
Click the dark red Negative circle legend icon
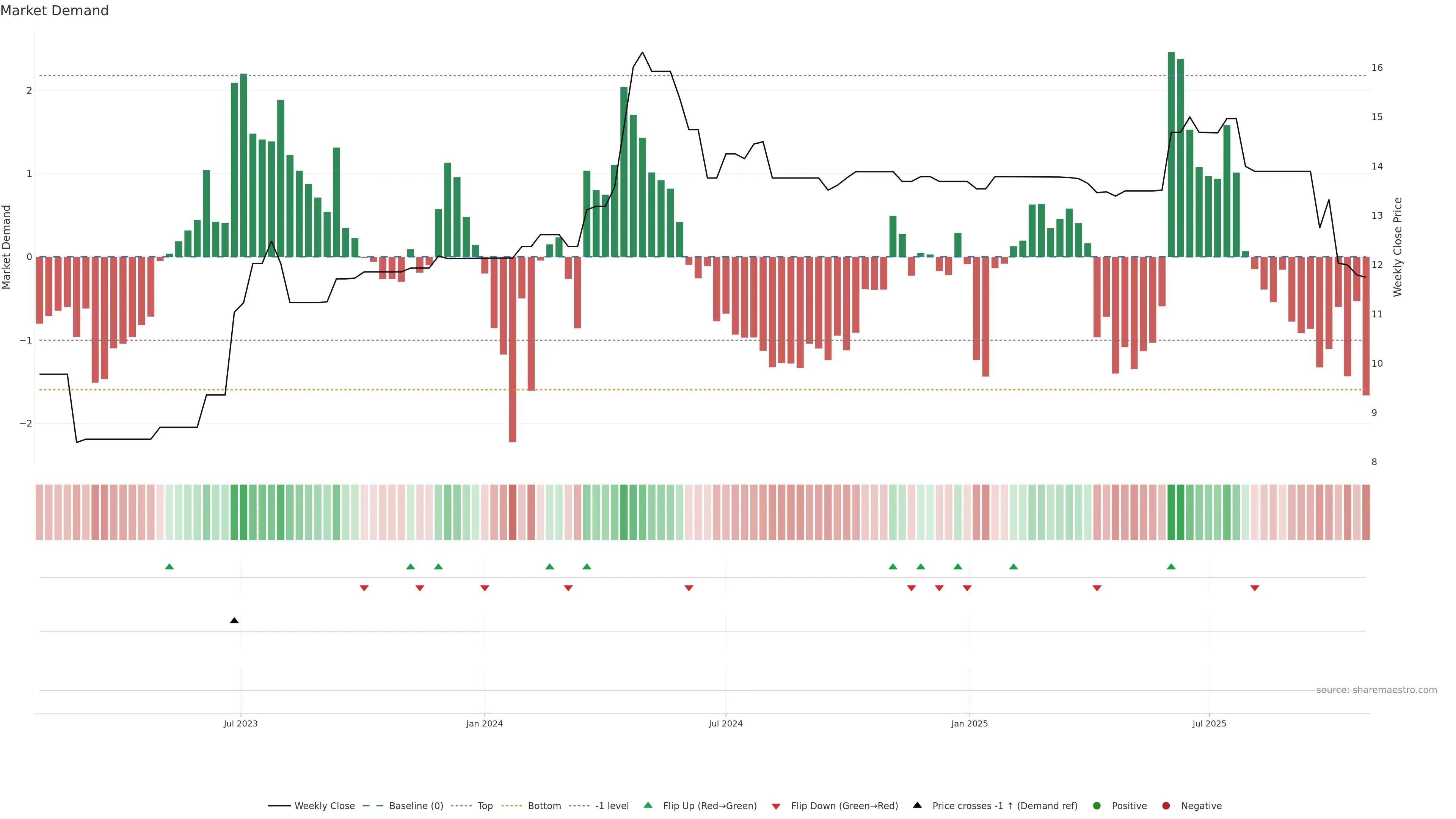1166,805
